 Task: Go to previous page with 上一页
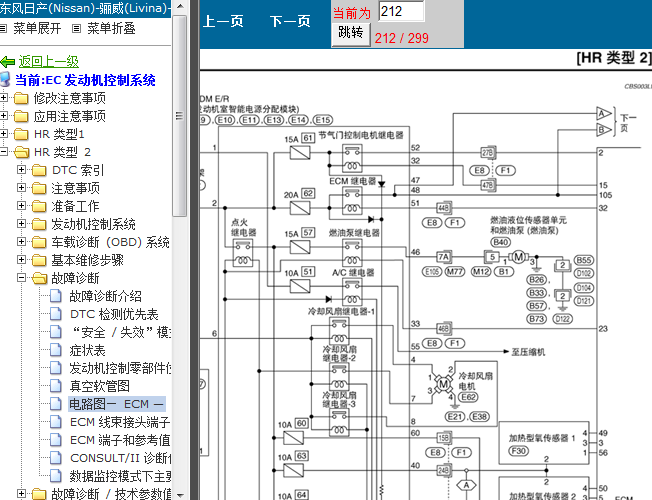[x=223, y=21]
